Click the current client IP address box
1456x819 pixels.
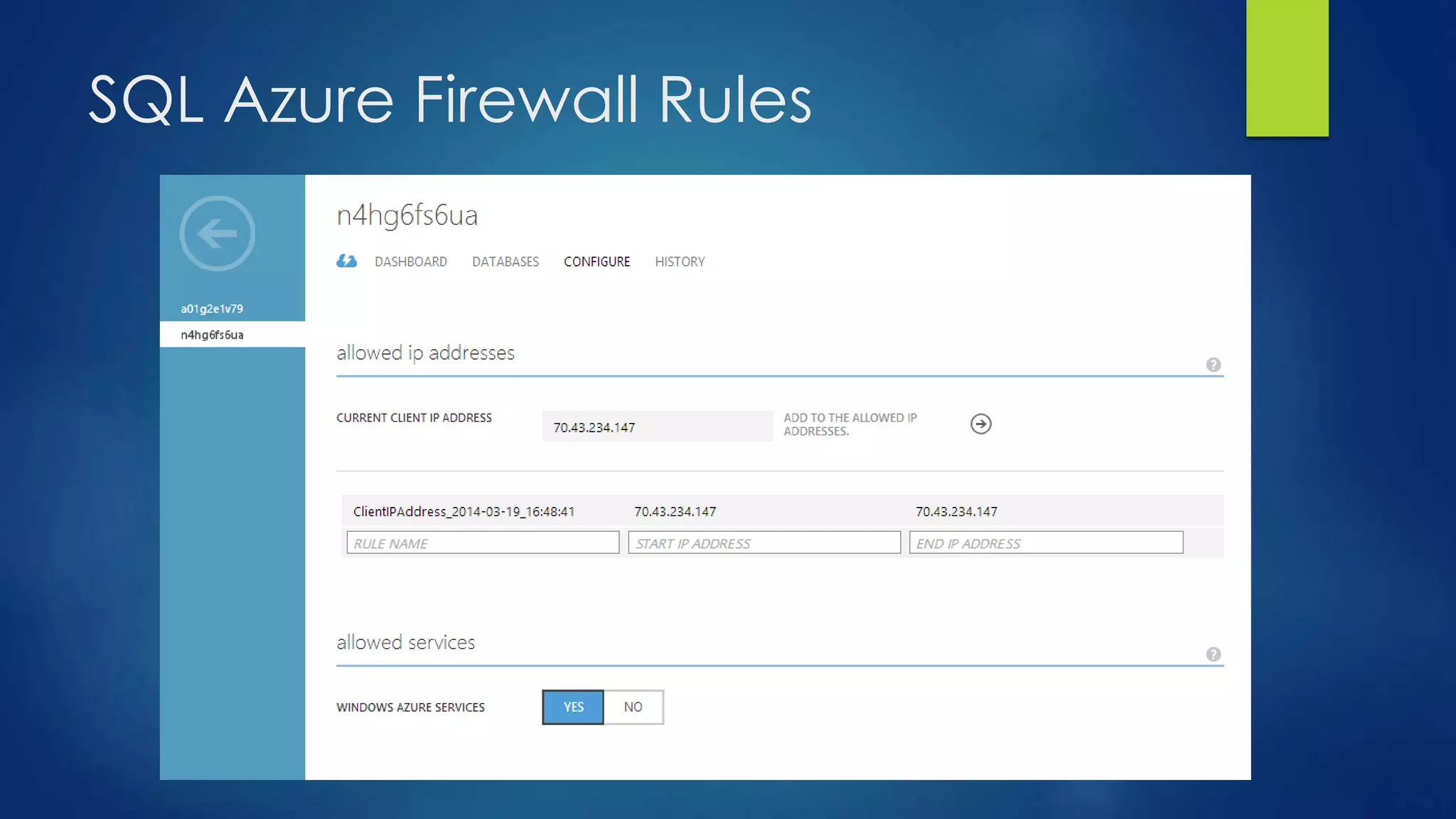[x=657, y=427]
